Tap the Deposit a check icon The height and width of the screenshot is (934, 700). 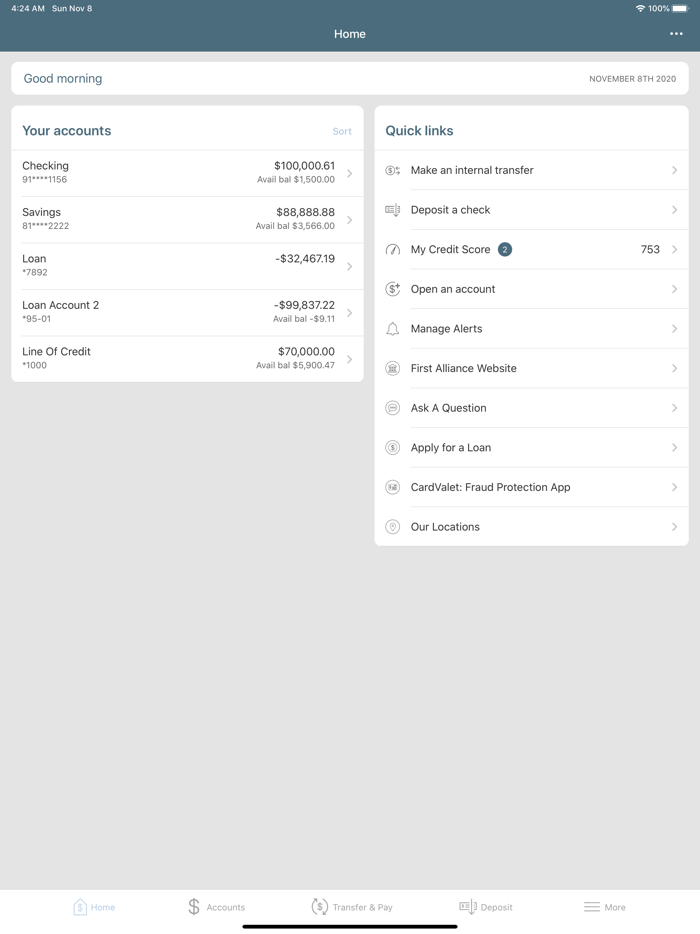pyautogui.click(x=393, y=210)
